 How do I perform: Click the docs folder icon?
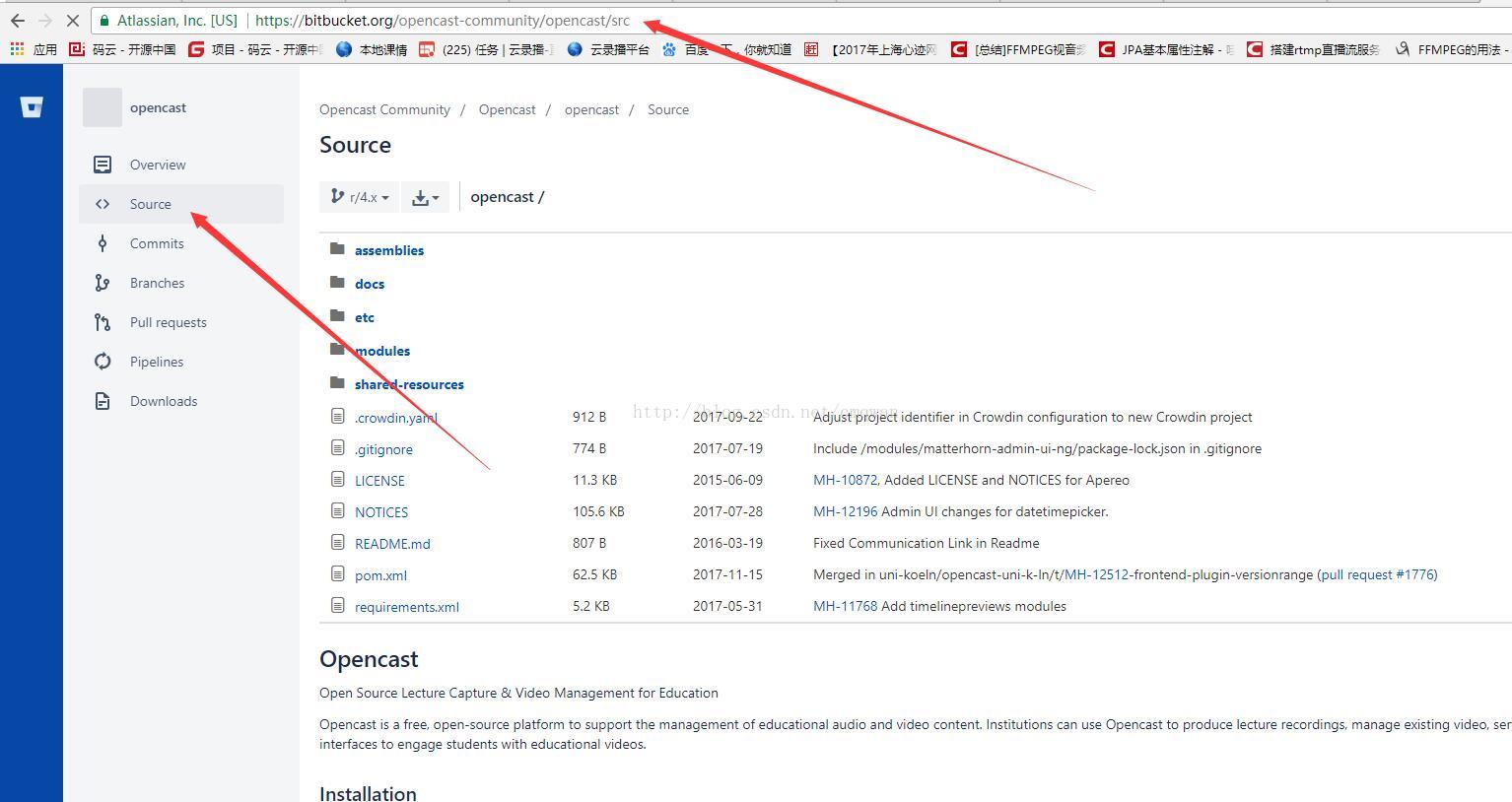337,282
